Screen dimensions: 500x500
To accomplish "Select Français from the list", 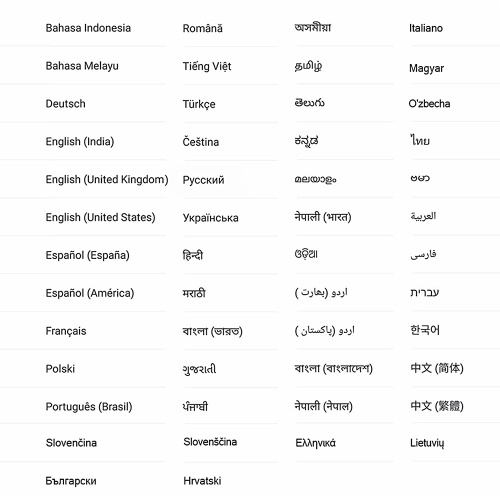I will pyautogui.click(x=66, y=331).
